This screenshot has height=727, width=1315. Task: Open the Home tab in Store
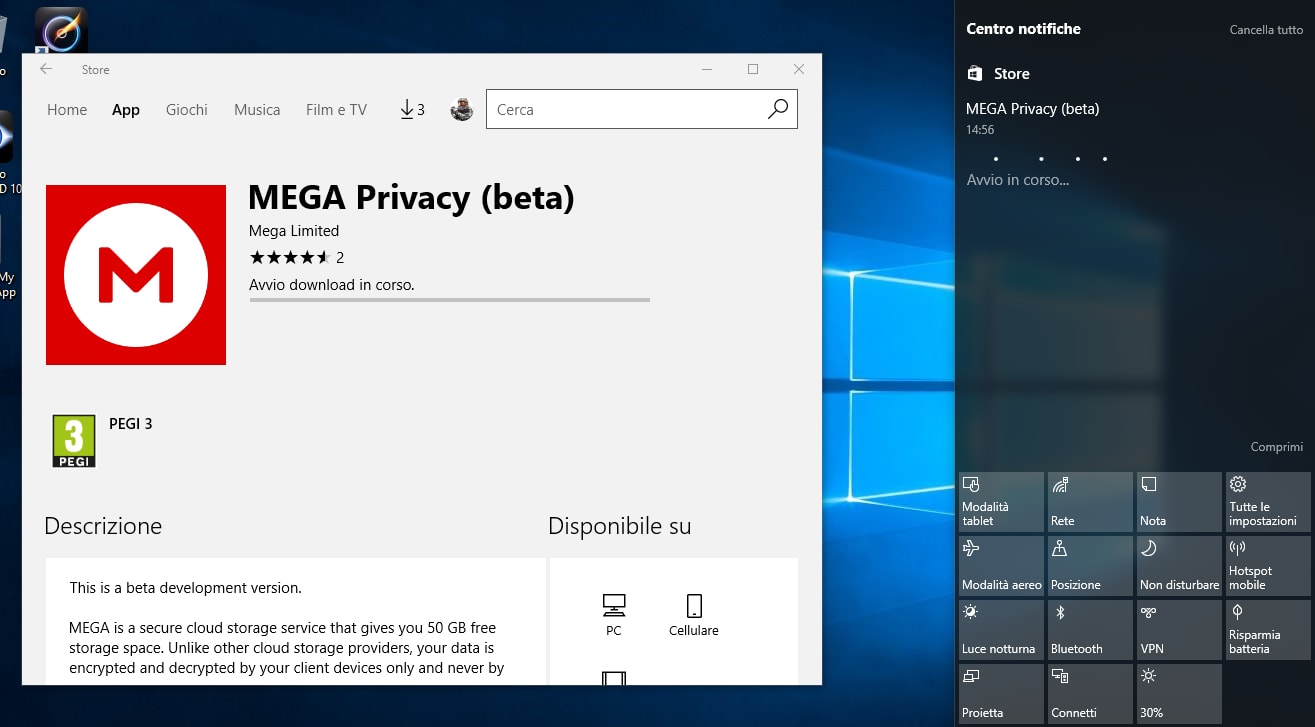[x=67, y=110]
